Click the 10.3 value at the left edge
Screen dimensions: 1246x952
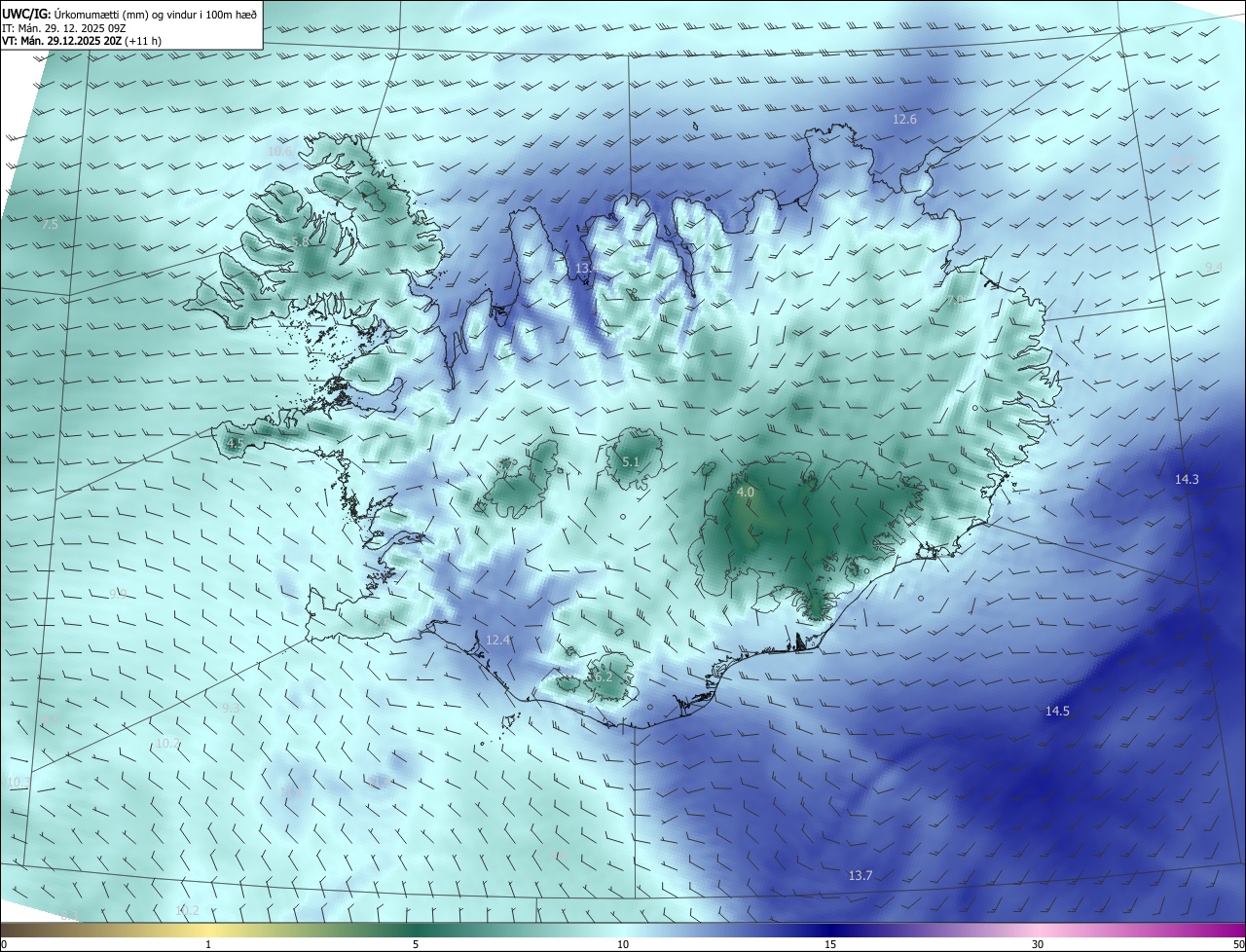click(18, 782)
